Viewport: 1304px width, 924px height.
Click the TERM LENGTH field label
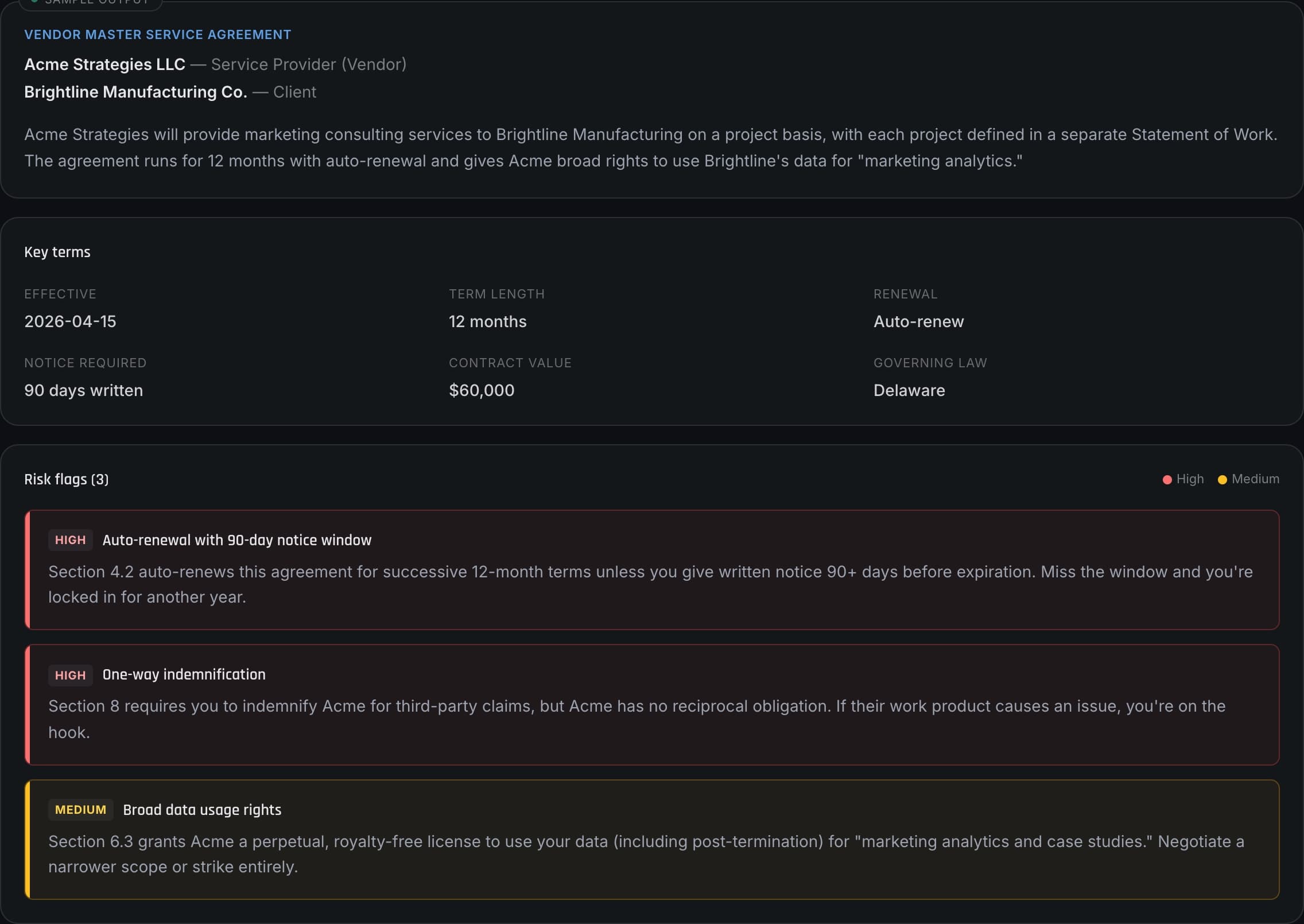(496, 294)
